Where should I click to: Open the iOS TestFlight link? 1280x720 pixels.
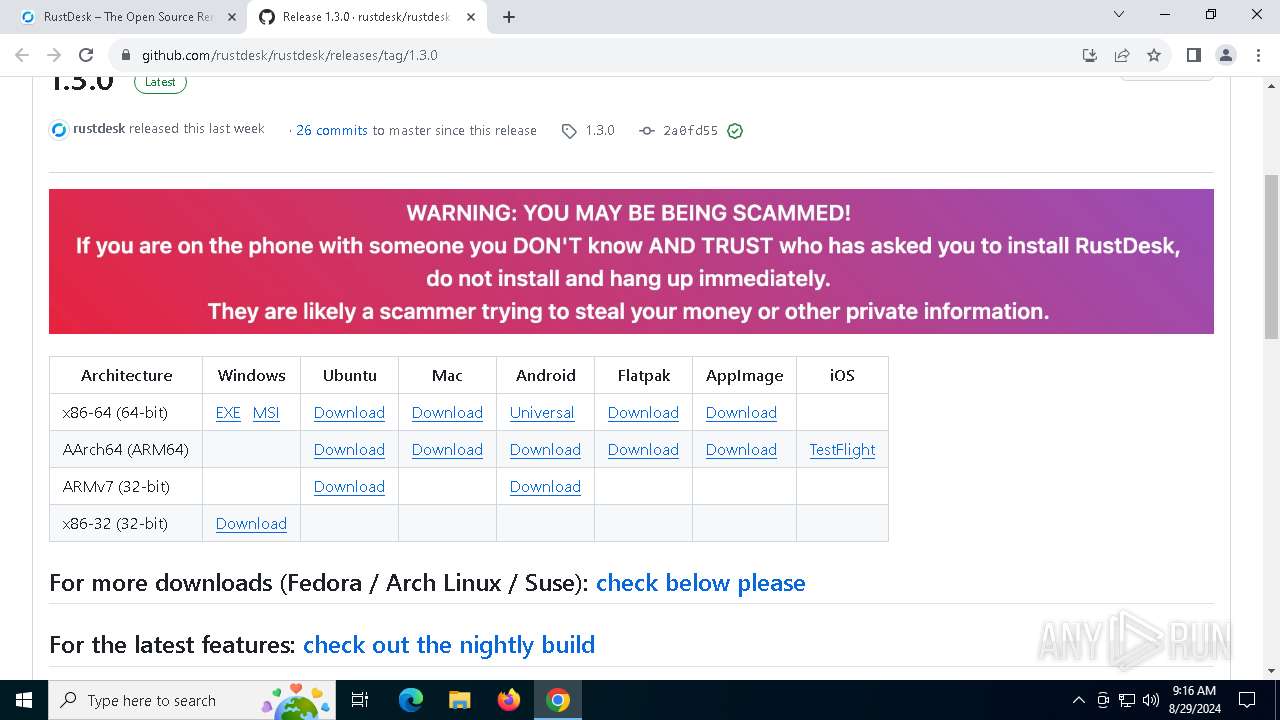pos(842,450)
